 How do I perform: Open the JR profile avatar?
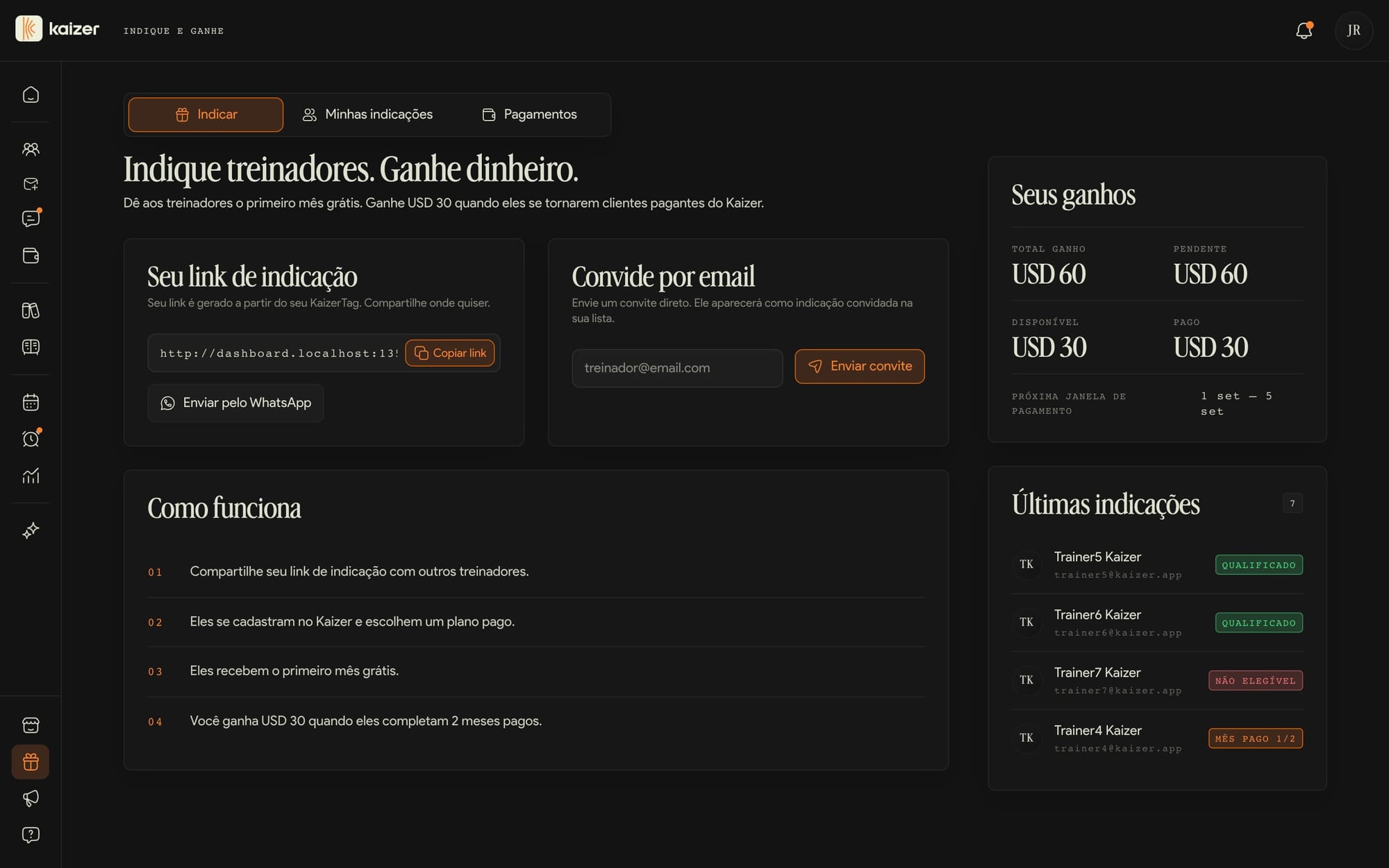(1354, 31)
